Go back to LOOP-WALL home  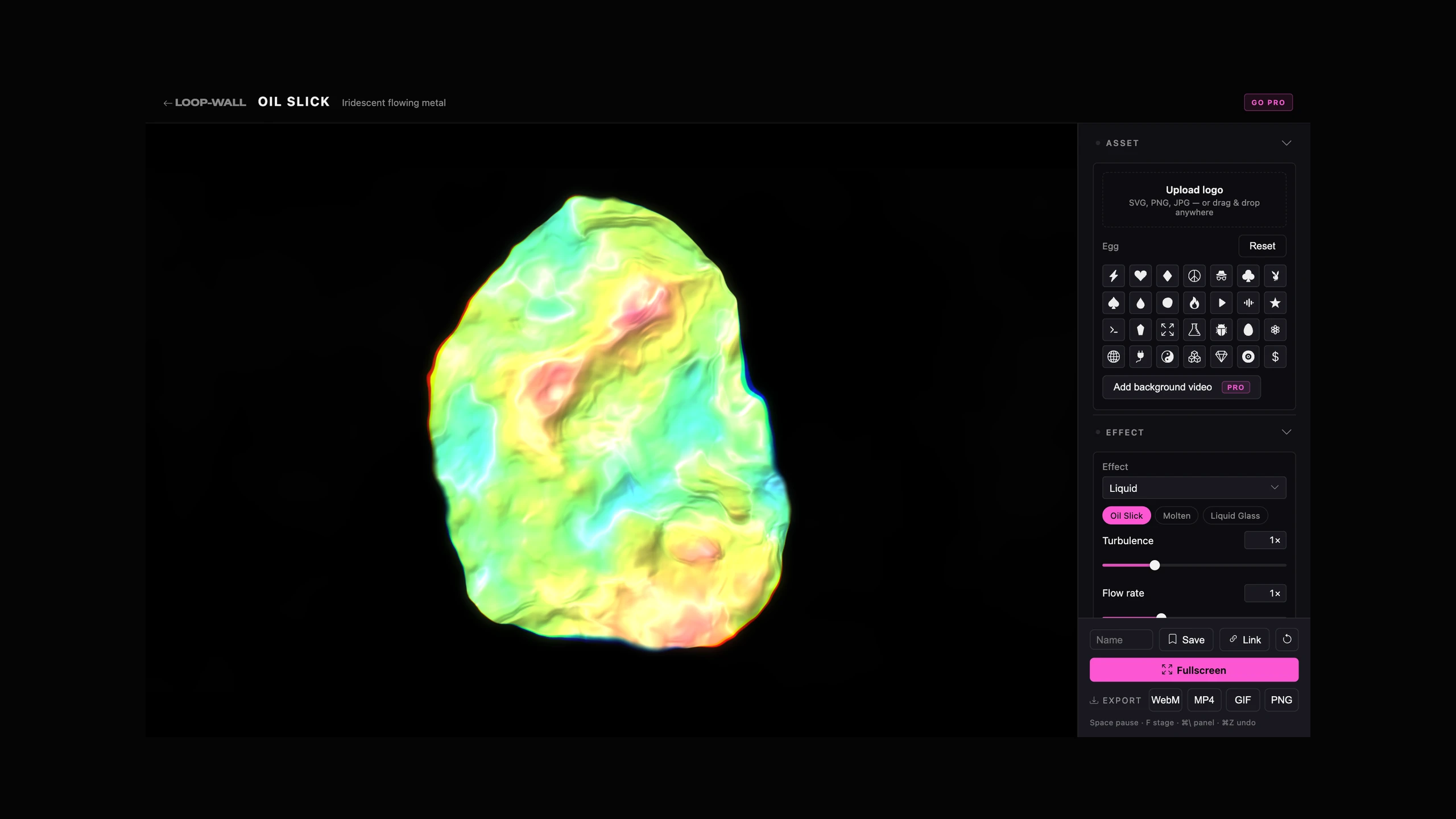pyautogui.click(x=205, y=103)
